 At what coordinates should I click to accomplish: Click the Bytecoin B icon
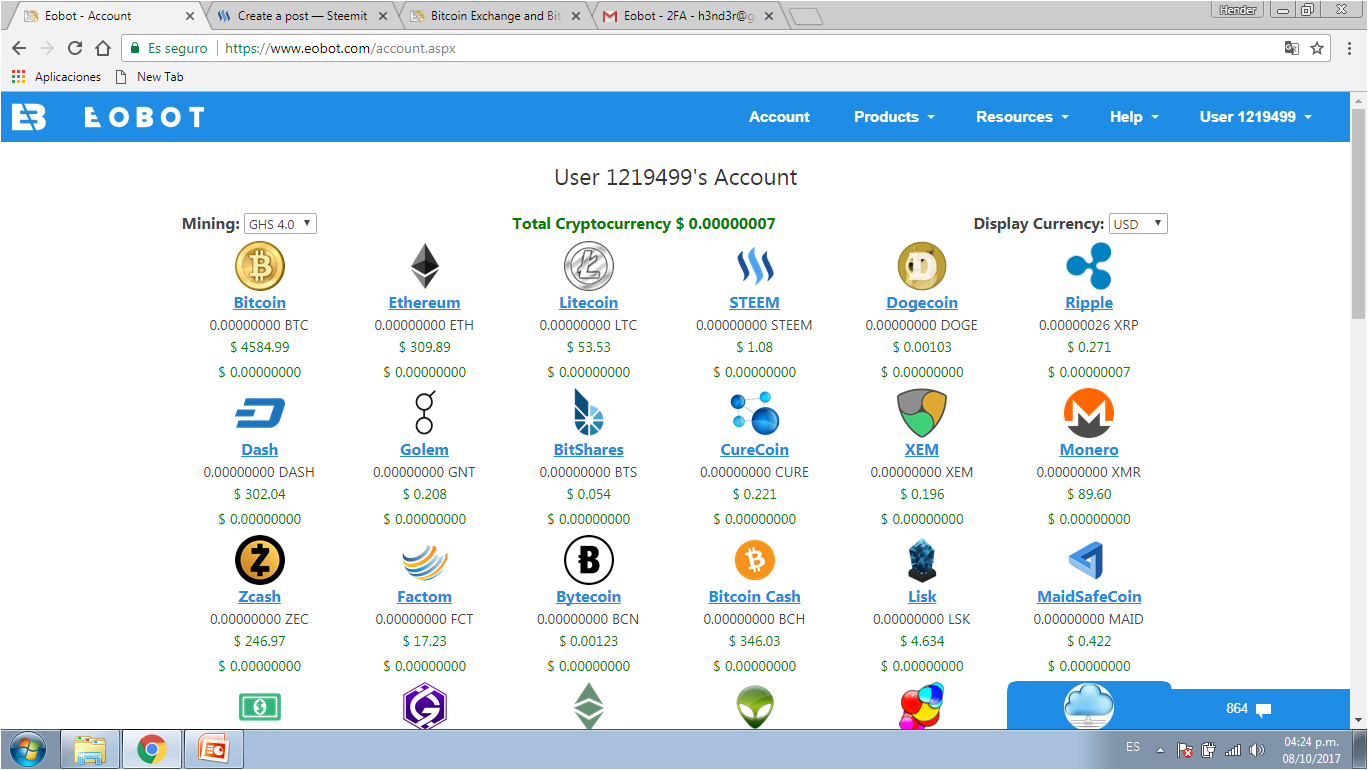589,560
